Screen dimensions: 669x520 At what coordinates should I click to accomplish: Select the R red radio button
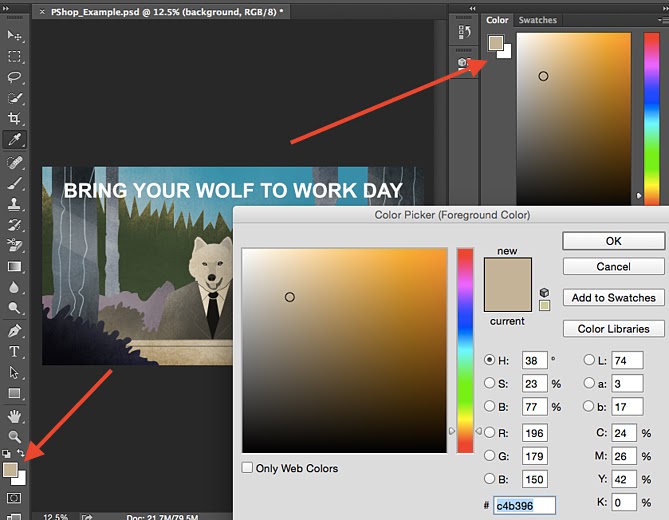pos(489,432)
